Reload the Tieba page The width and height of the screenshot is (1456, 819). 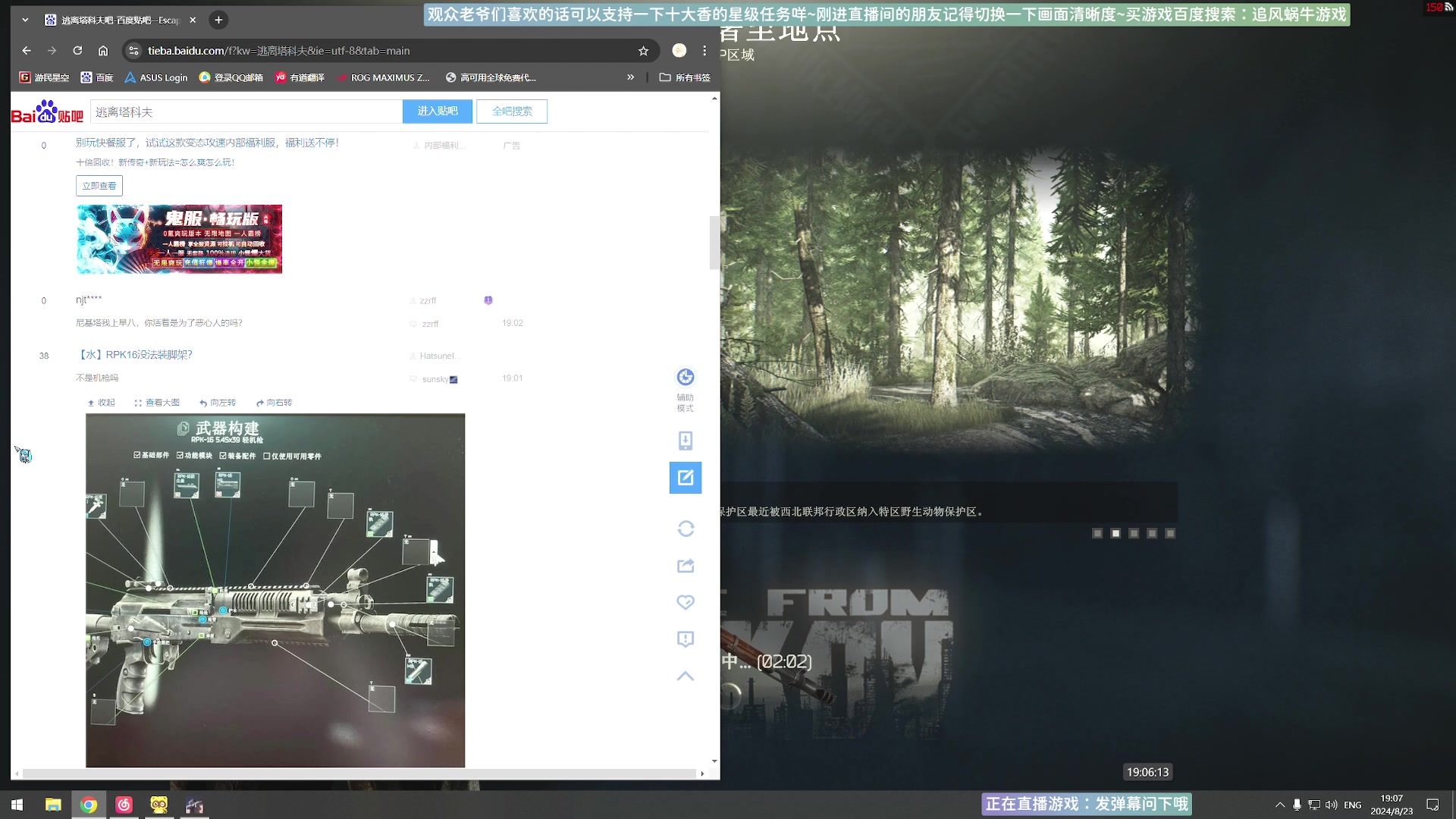[x=77, y=51]
